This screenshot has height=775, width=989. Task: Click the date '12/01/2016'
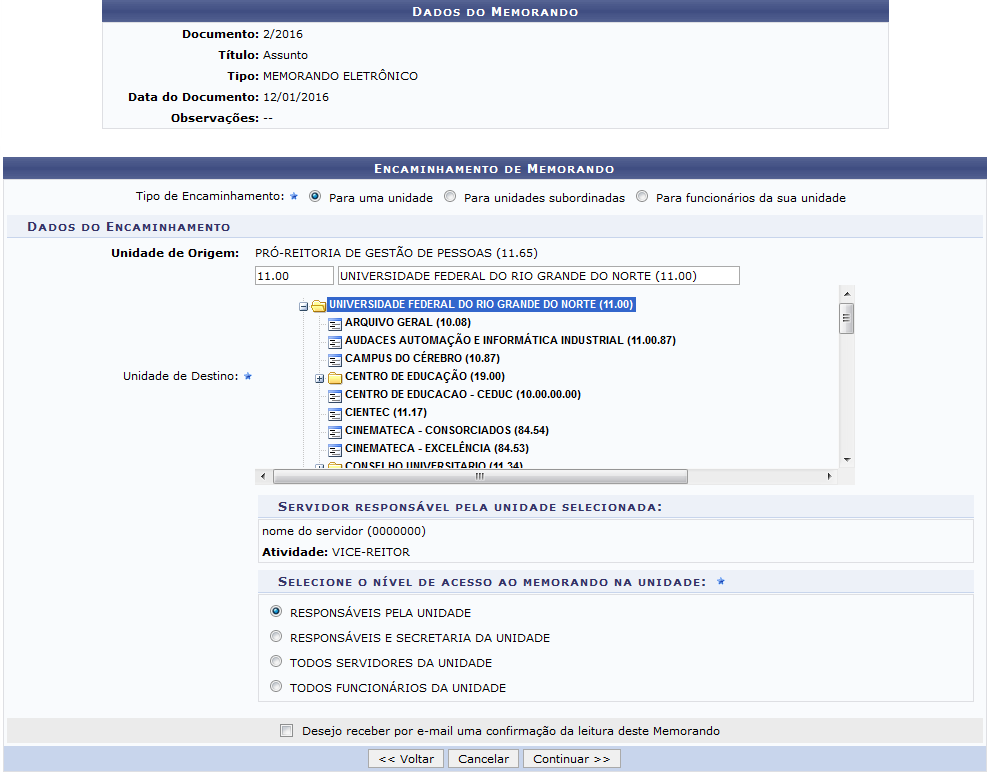coord(296,97)
